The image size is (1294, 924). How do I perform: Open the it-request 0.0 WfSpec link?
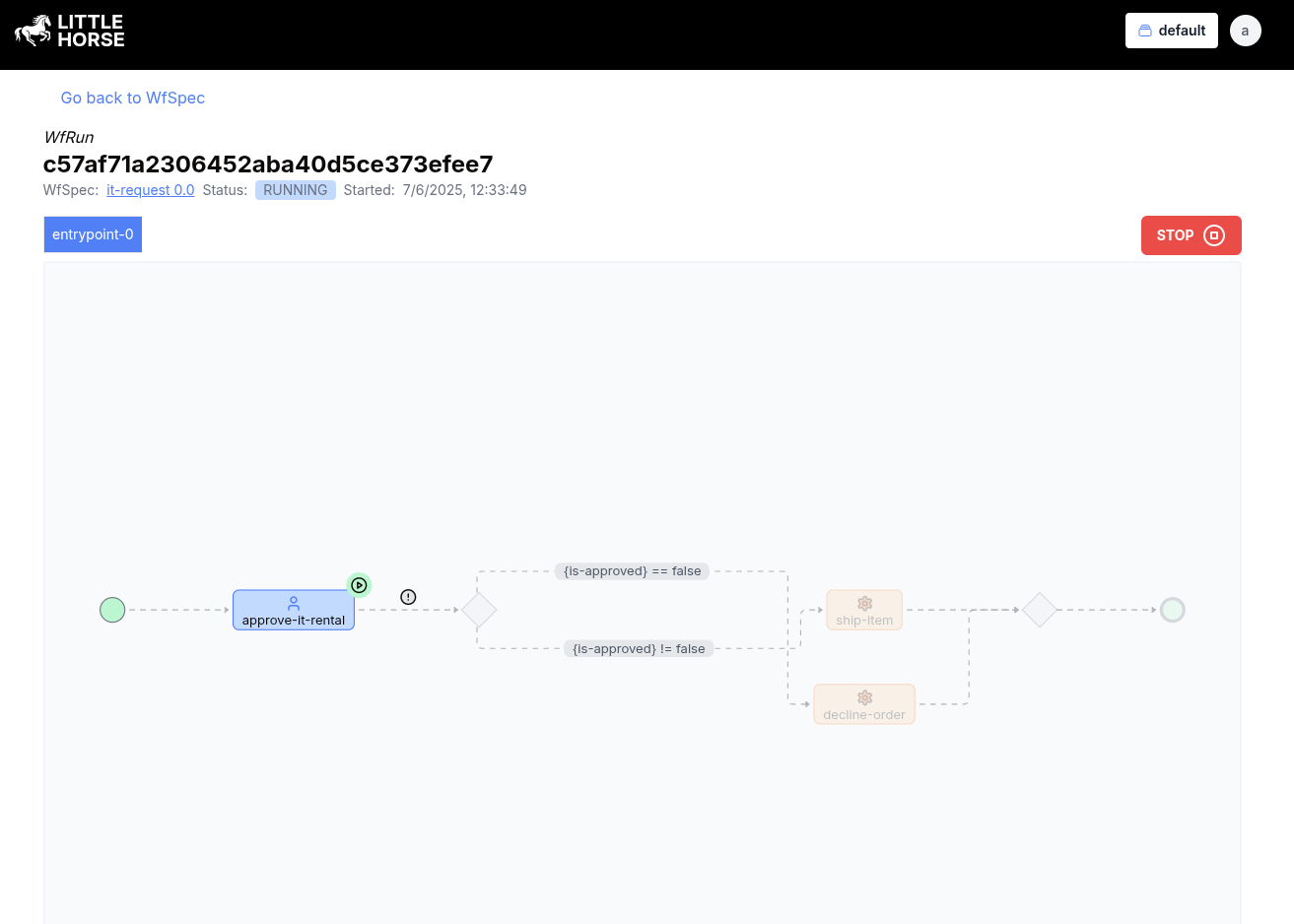[150, 189]
